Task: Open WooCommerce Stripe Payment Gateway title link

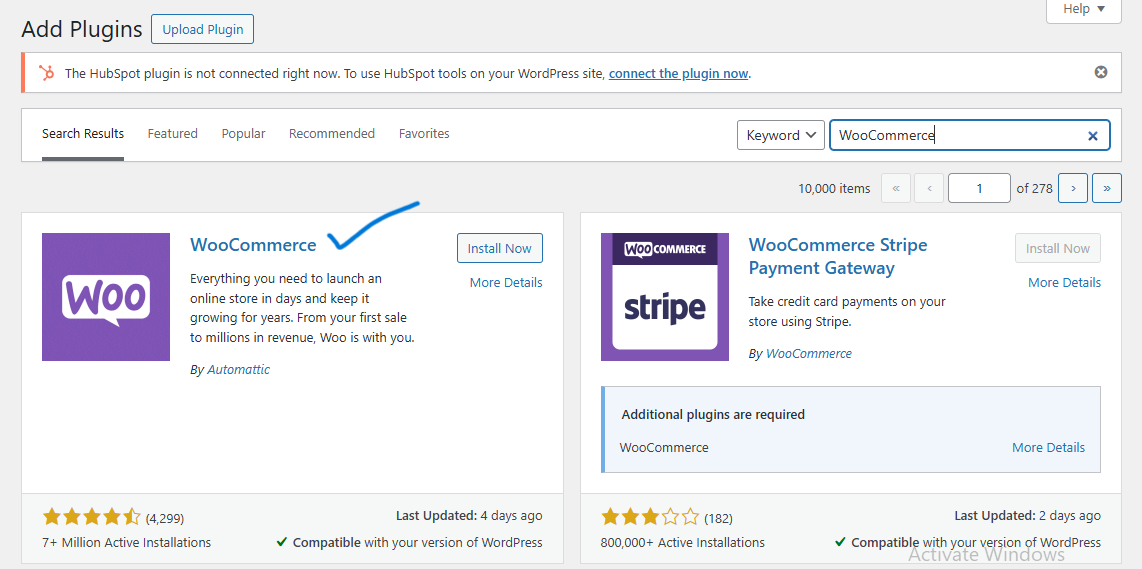Action: [838, 256]
